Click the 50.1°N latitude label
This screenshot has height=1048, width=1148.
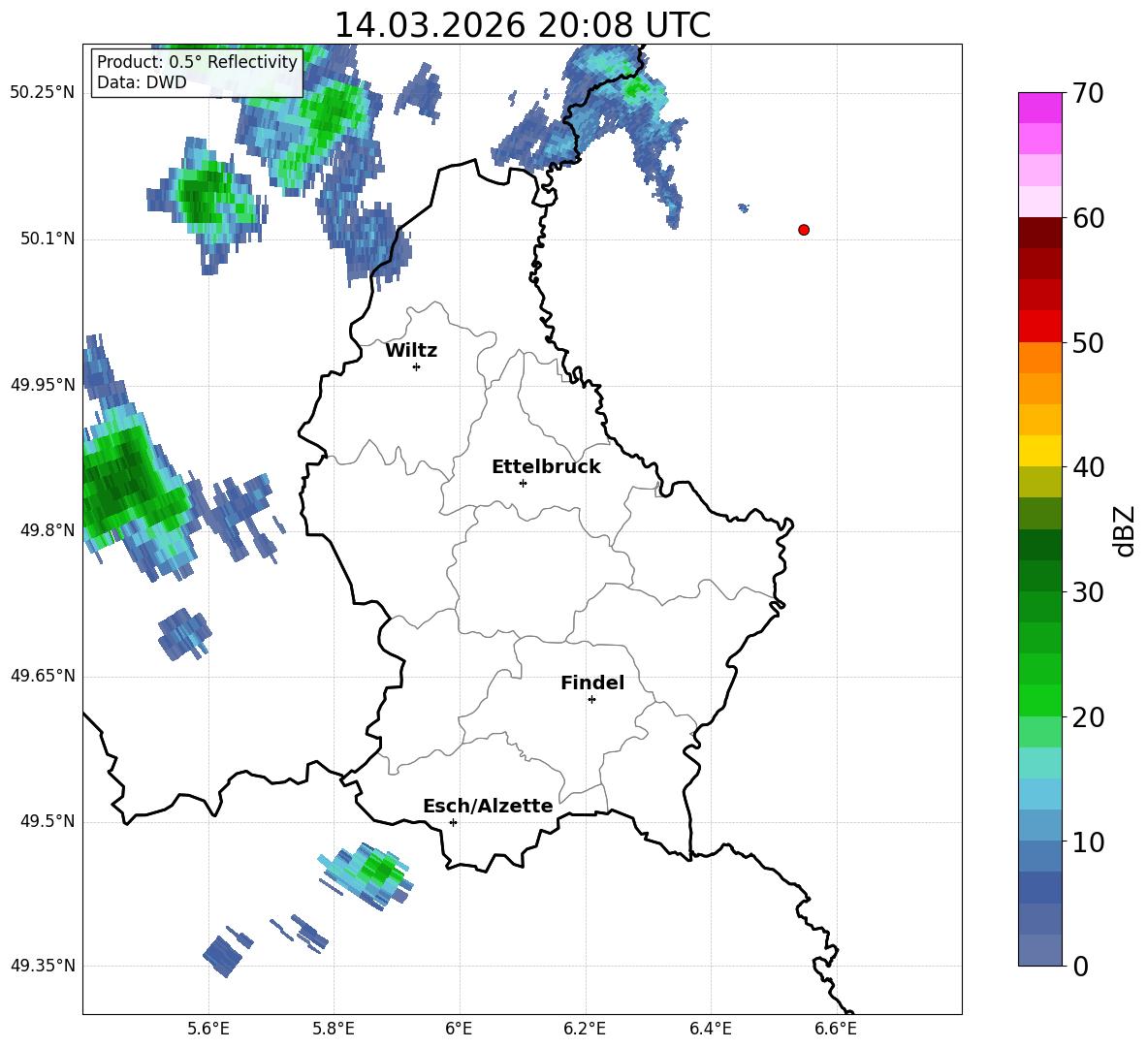(x=48, y=238)
